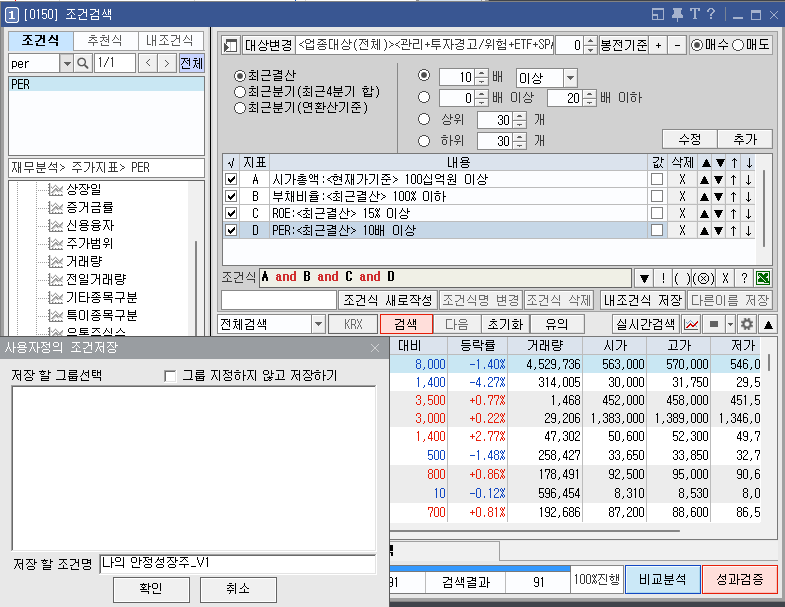The height and width of the screenshot is (607, 785).
Task: Open the 이상 comparison dropdown
Action: click(x=570, y=78)
